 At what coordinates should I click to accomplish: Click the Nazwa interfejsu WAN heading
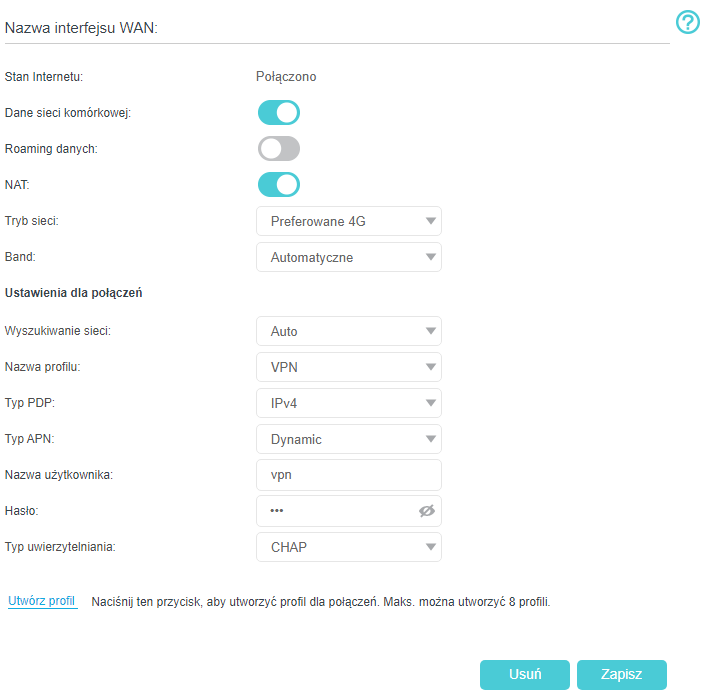coord(82,29)
